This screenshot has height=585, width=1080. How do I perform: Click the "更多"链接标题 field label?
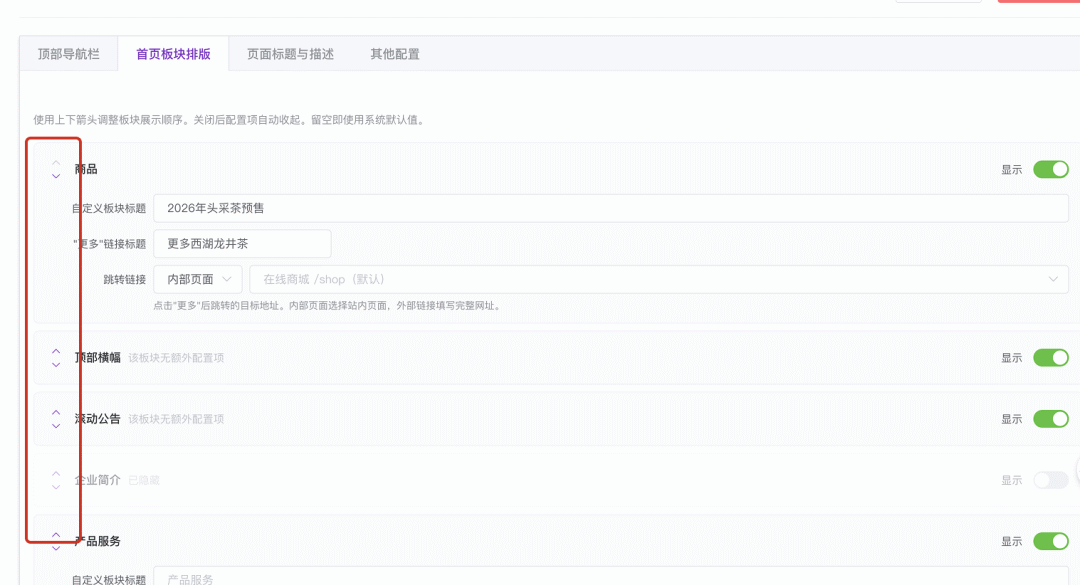click(x=110, y=244)
